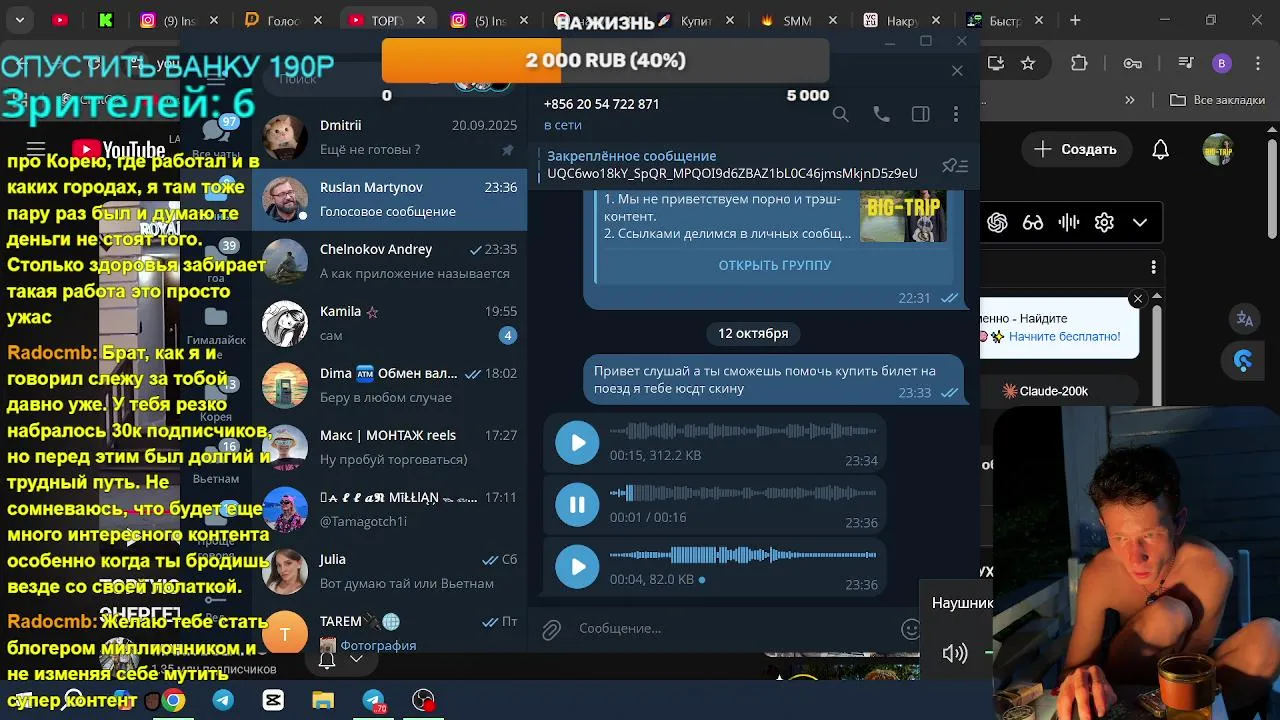Open Dima Обмен вал... chat
This screenshot has width=1280, height=720.
390,385
